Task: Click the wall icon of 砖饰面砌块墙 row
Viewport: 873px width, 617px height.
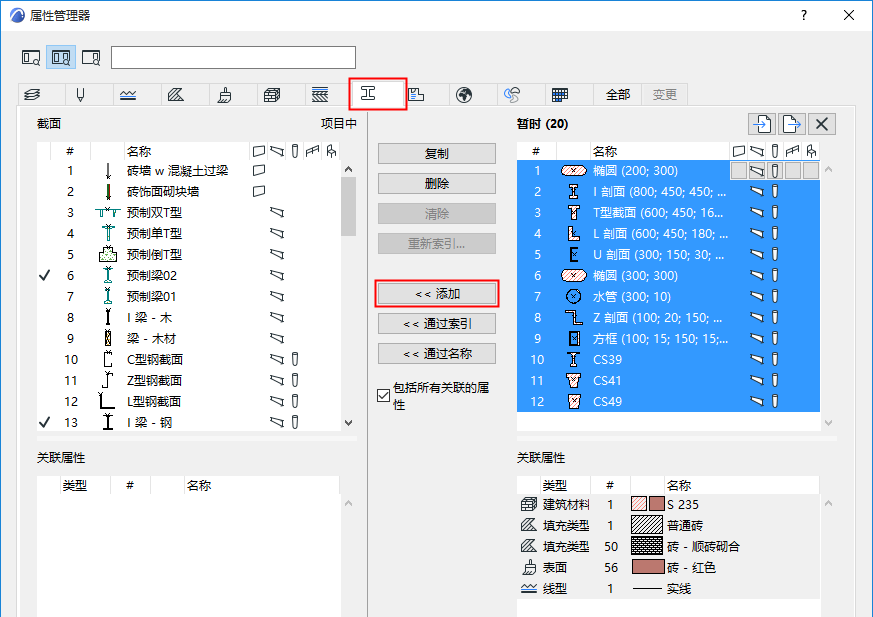Action: point(259,192)
